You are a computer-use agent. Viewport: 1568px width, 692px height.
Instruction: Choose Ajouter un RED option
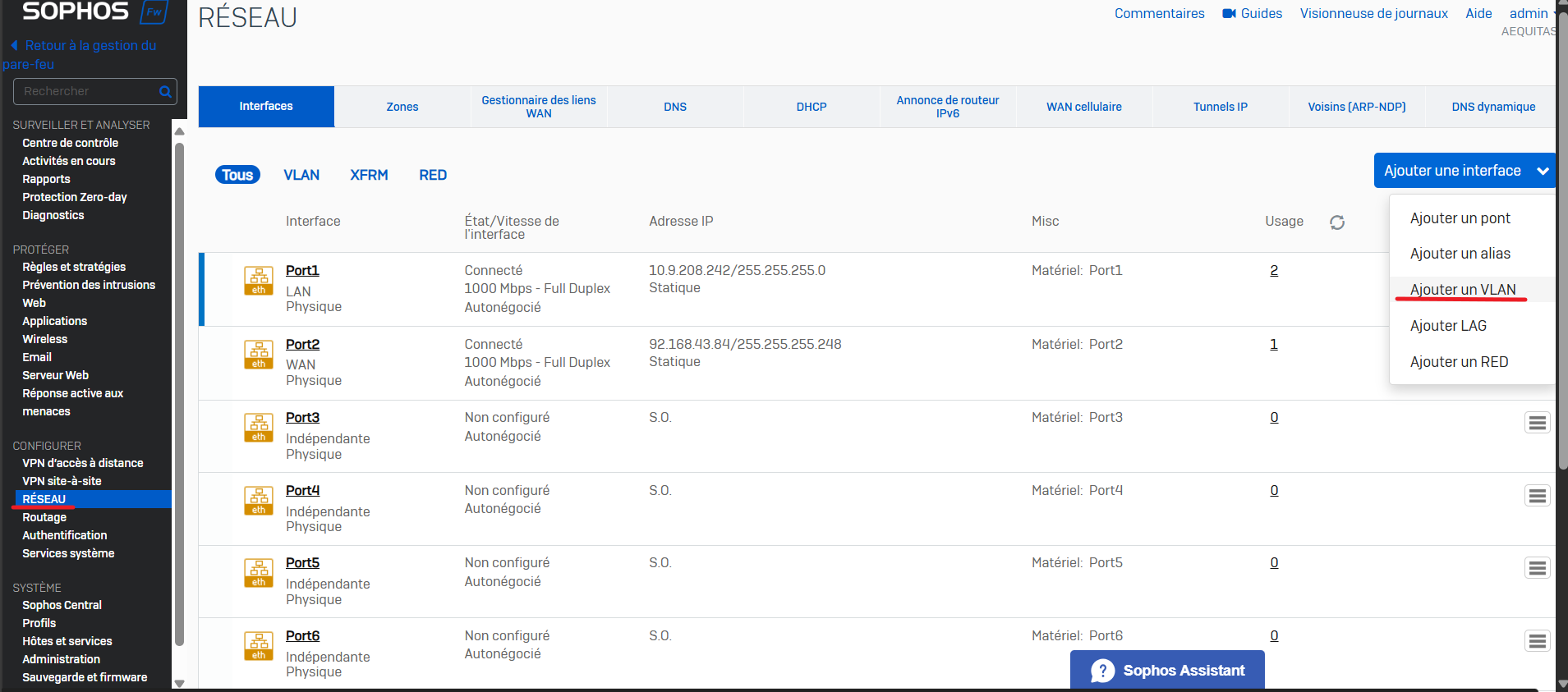click(x=1459, y=362)
